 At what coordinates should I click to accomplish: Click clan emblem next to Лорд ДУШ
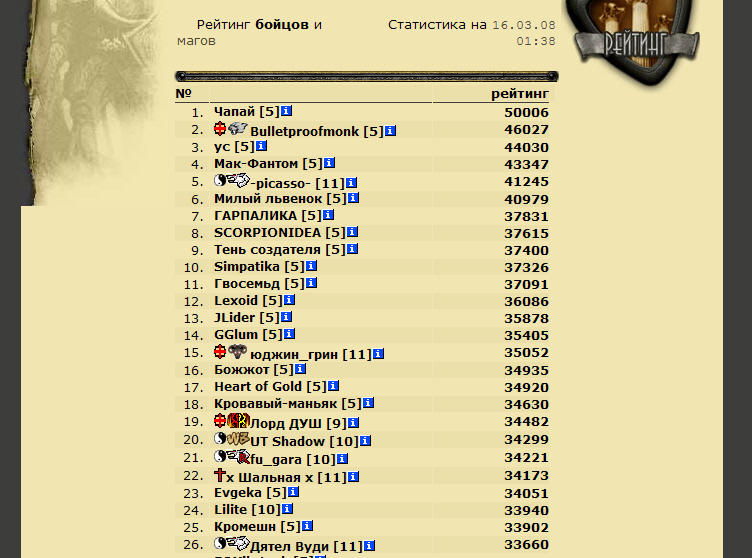(x=238, y=421)
